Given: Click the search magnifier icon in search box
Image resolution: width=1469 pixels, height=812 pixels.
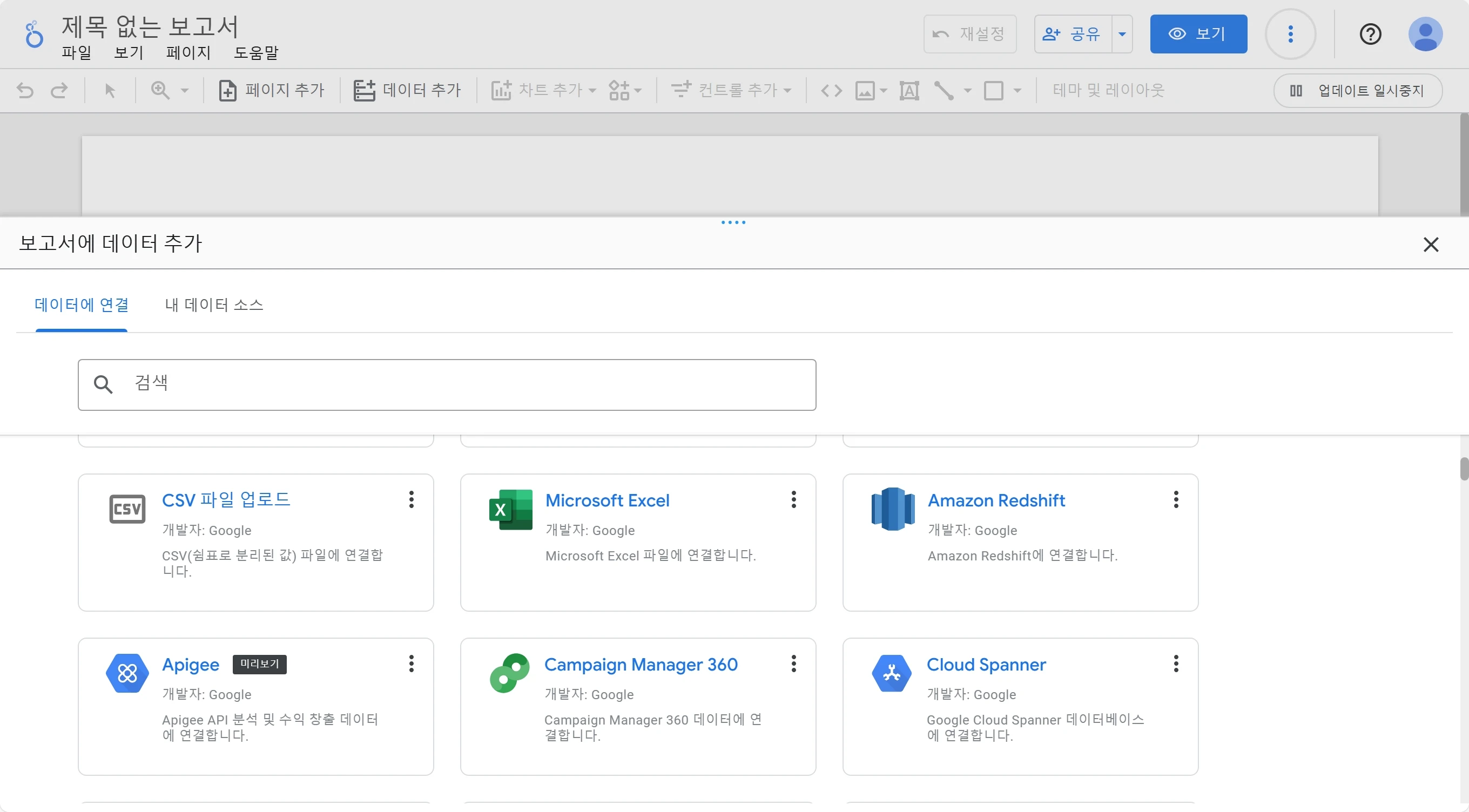Looking at the screenshot, I should point(103,384).
